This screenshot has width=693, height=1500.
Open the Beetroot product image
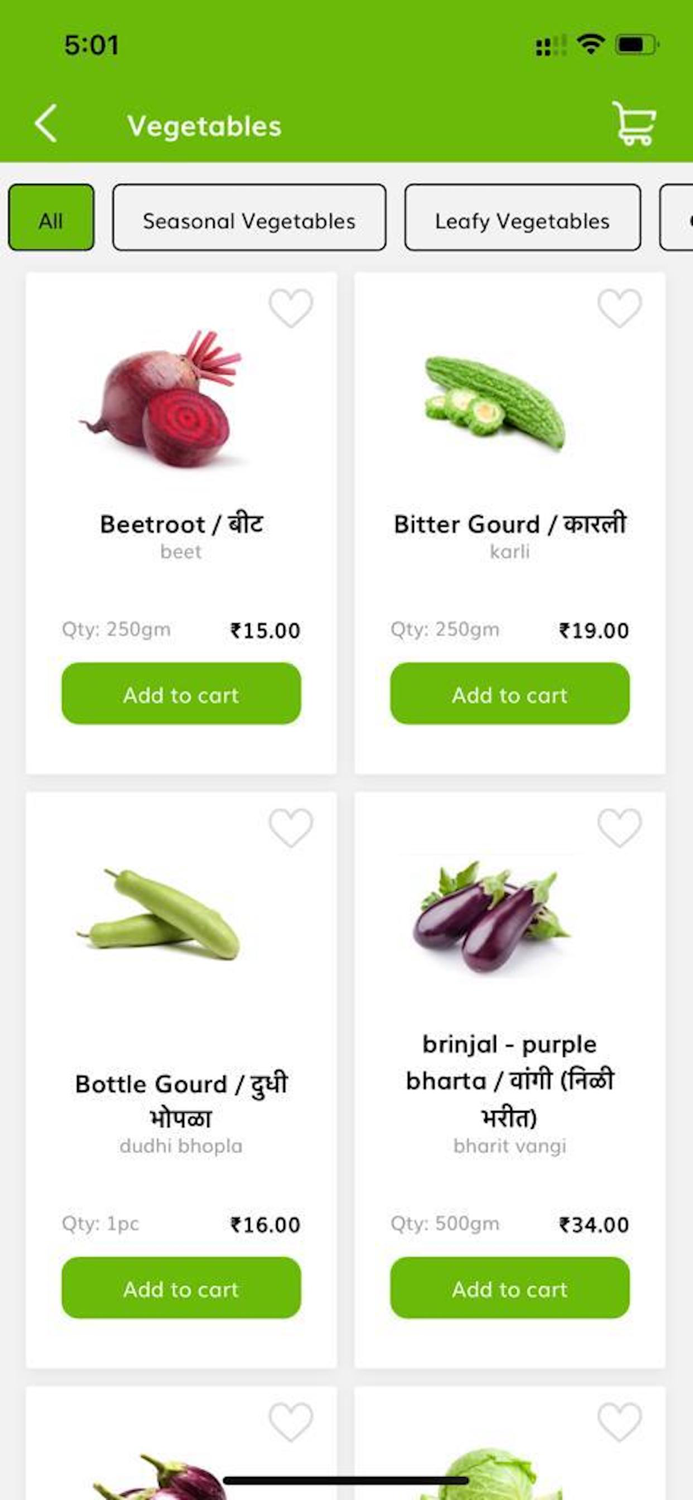(x=160, y=400)
